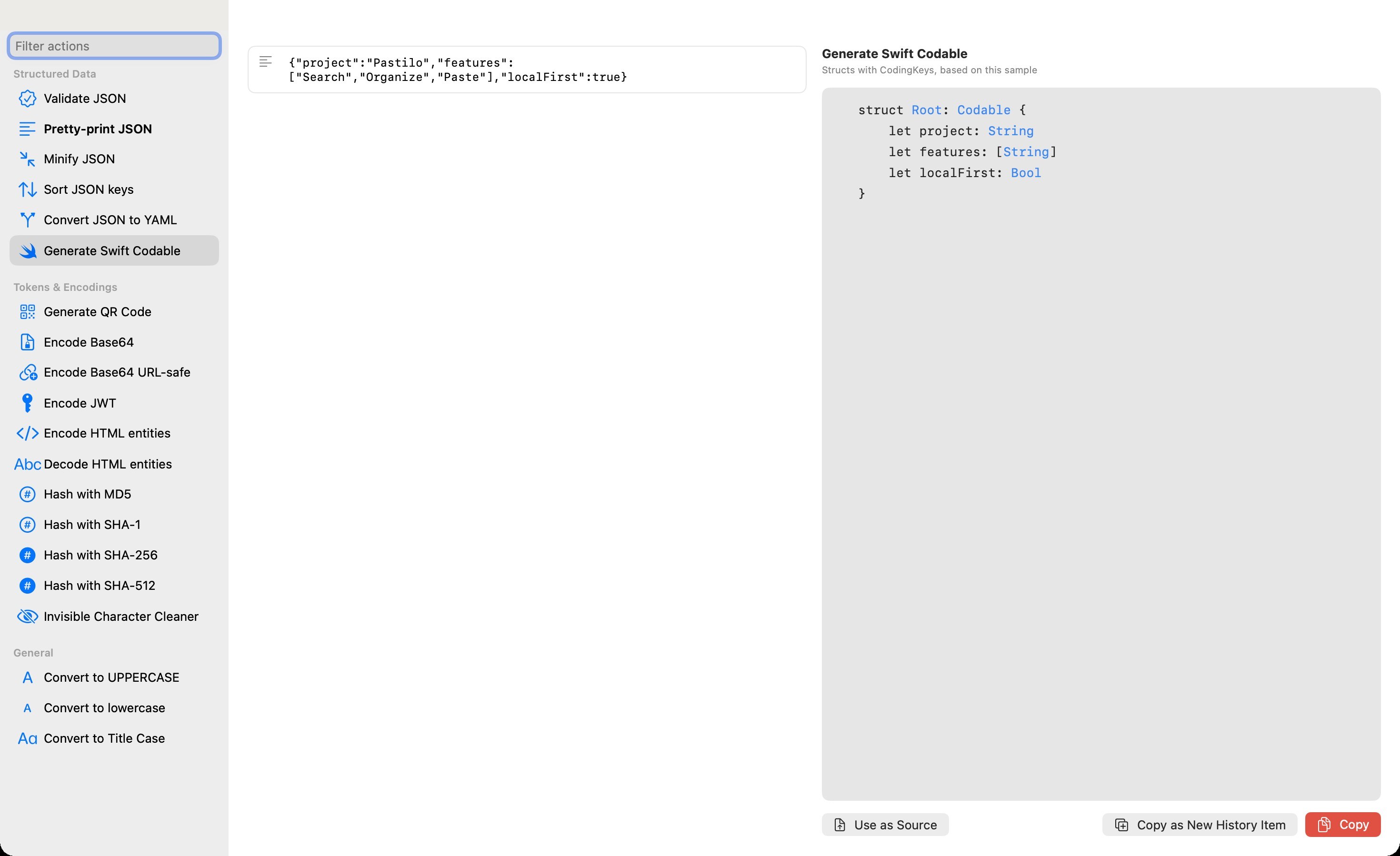Open Generate QR Code action
This screenshot has width=1400, height=856.
click(114, 312)
